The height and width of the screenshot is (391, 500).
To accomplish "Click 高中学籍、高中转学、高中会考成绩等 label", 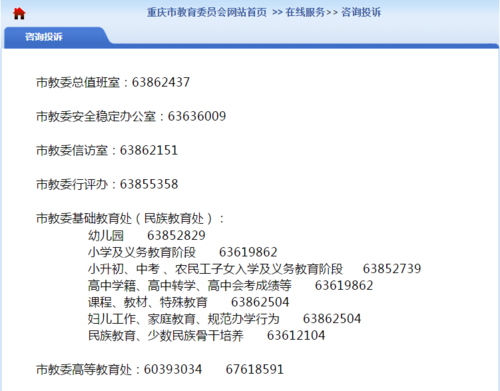I will [x=190, y=286].
